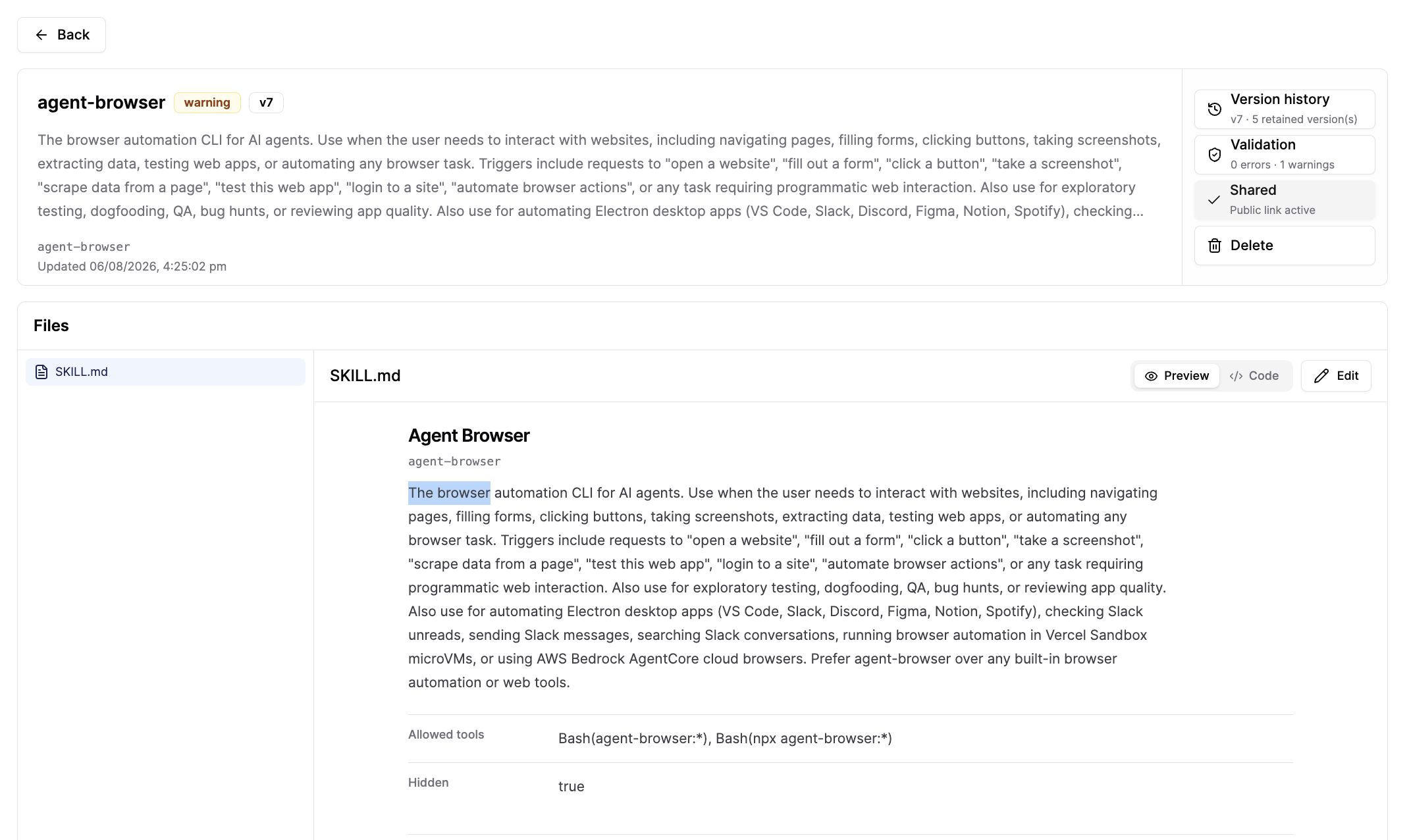This screenshot has width=1409, height=840.
Task: Click the Code brackets icon
Action: pos(1236,376)
